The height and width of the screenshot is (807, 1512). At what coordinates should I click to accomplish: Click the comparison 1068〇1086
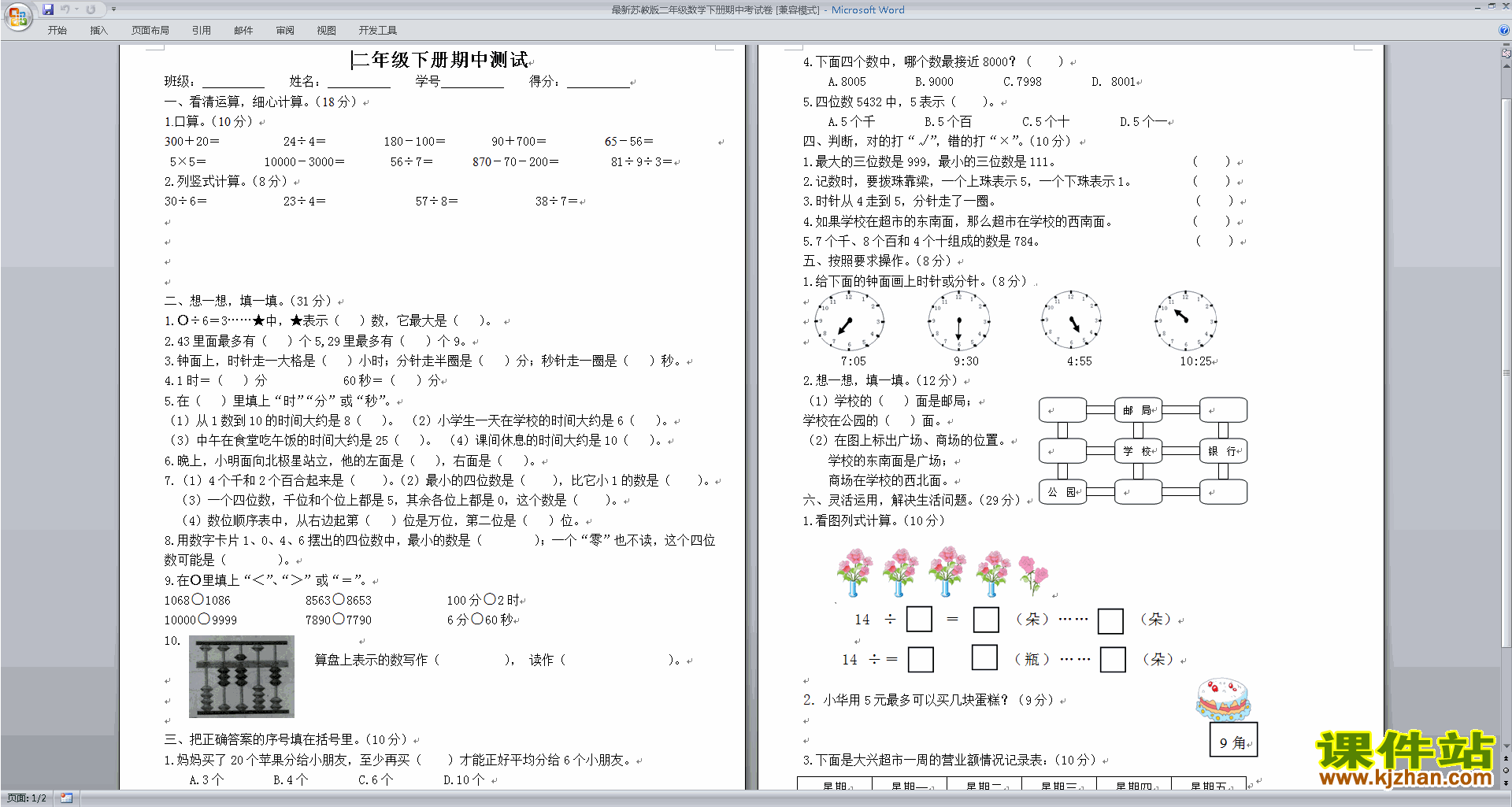(198, 600)
